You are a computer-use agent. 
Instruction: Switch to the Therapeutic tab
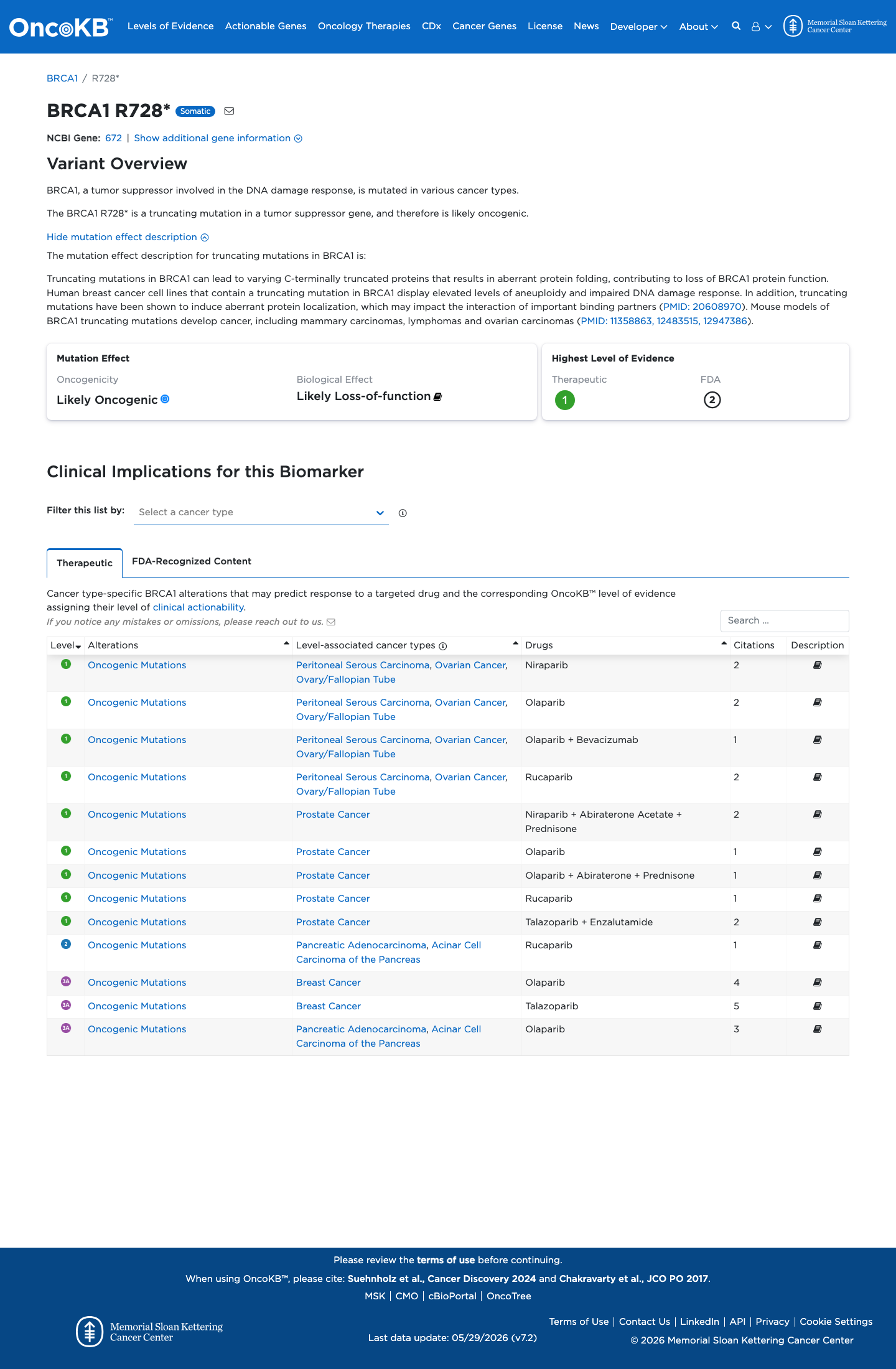click(85, 563)
